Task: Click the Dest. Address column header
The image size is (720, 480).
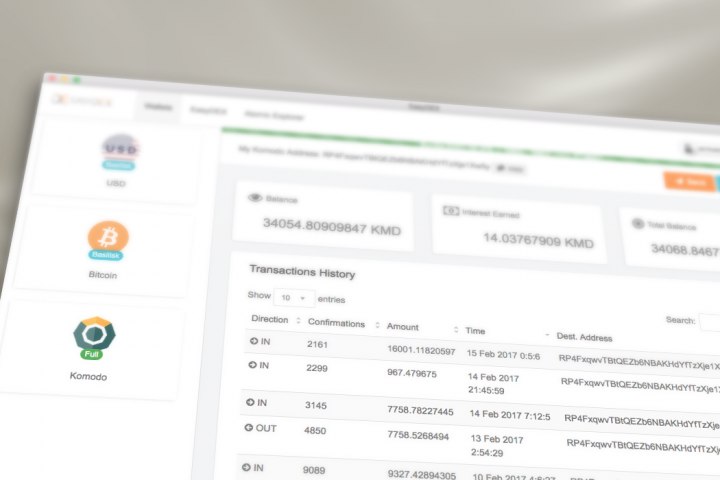Action: [x=584, y=337]
